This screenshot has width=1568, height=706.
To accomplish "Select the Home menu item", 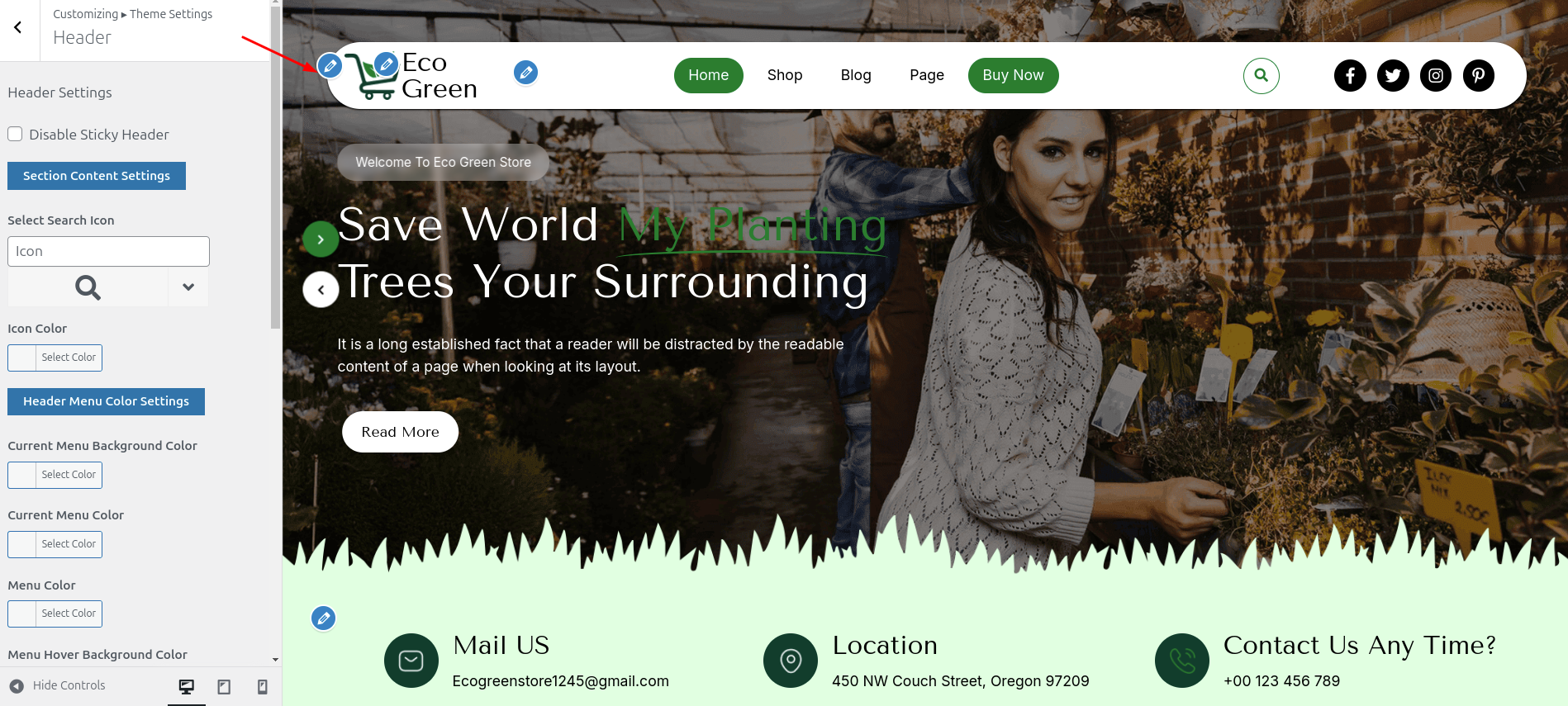I will point(709,75).
